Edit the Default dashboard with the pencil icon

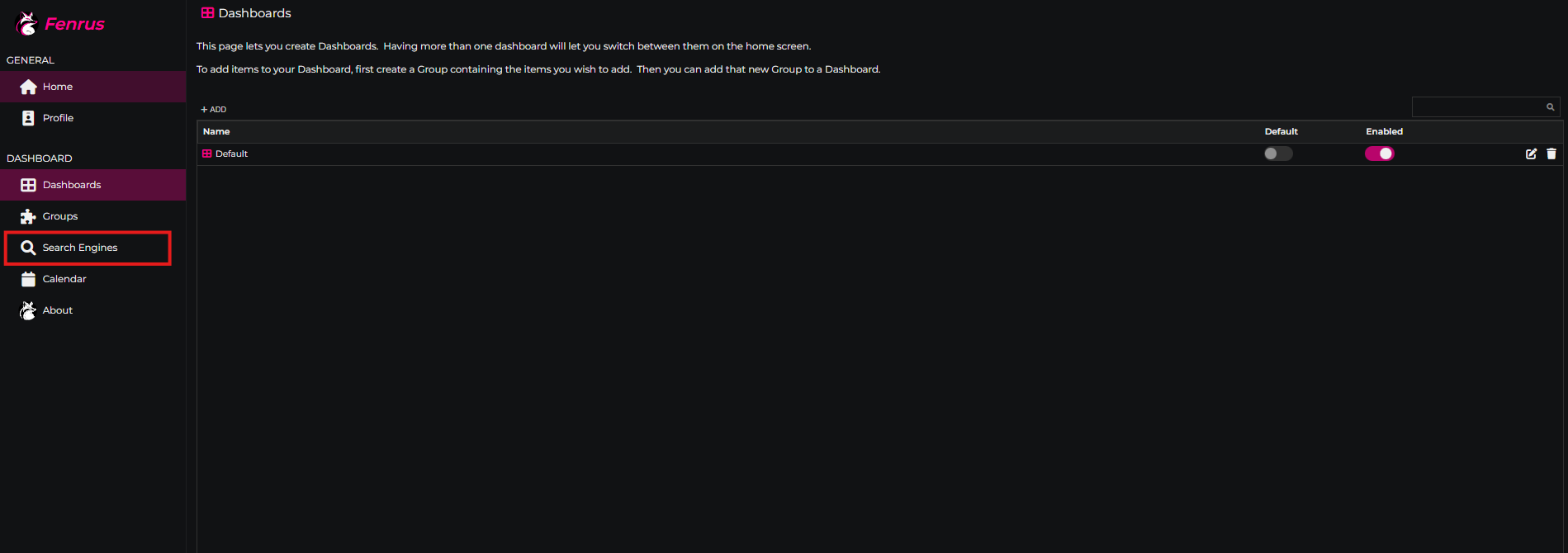tap(1531, 154)
